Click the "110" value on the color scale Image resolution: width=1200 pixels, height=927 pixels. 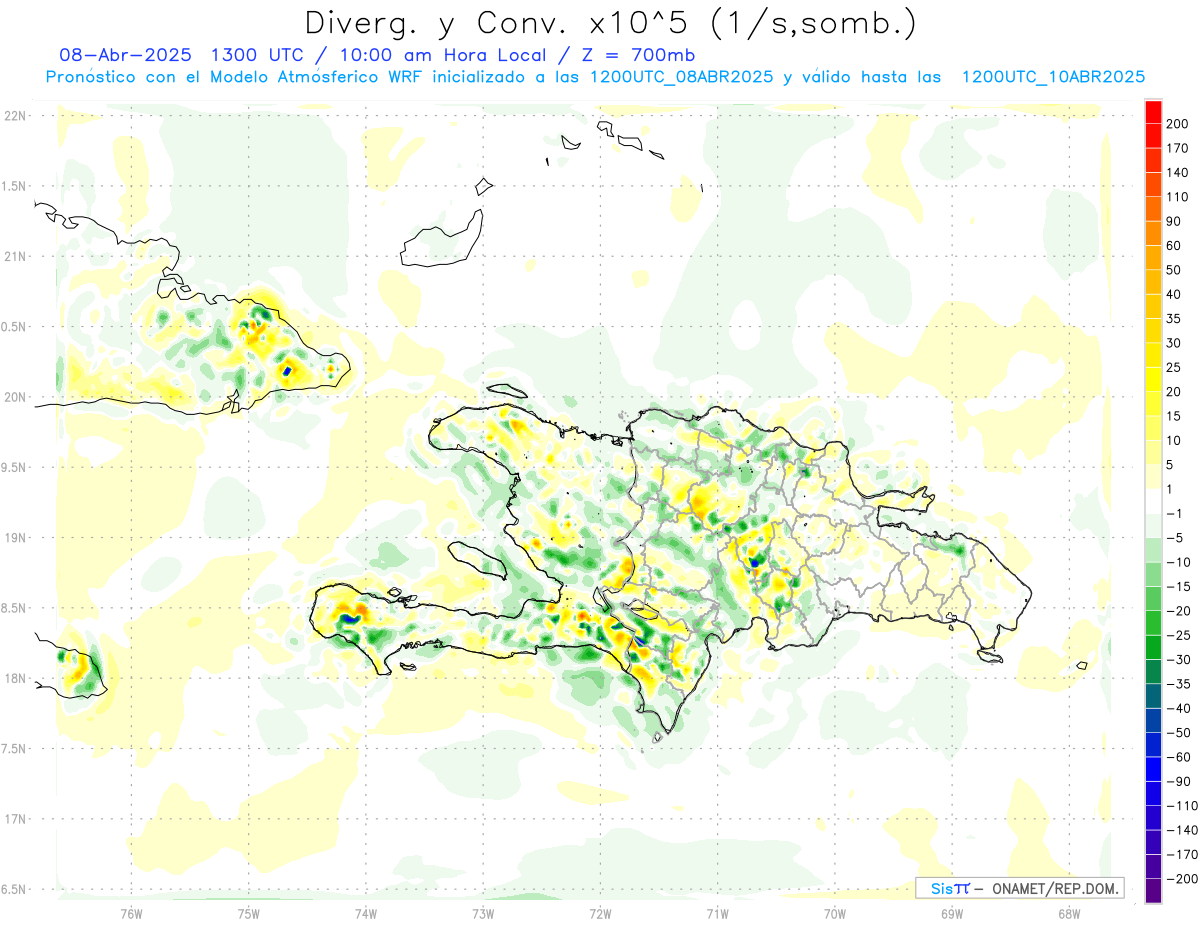pyautogui.click(x=1178, y=197)
